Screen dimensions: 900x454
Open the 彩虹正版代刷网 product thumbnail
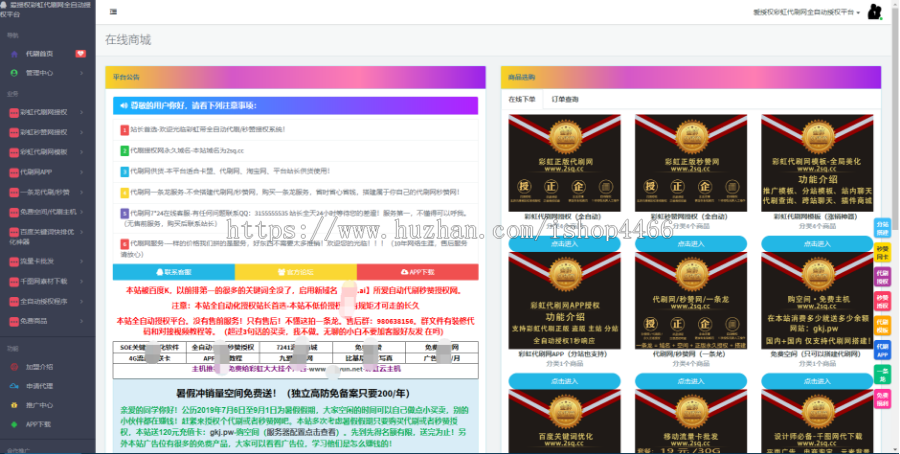(x=564, y=163)
